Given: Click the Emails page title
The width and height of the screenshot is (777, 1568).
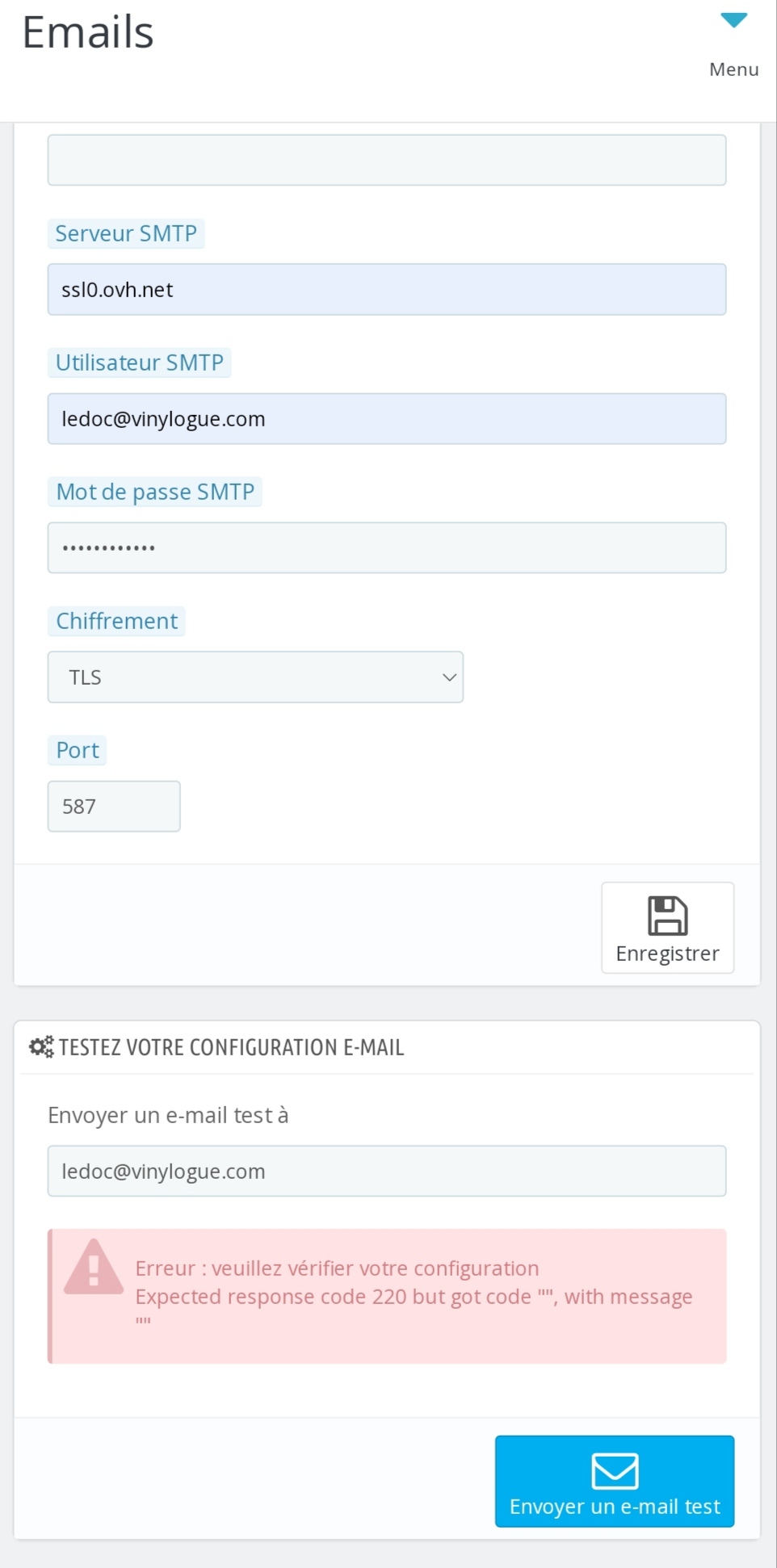Looking at the screenshot, I should coord(88,33).
